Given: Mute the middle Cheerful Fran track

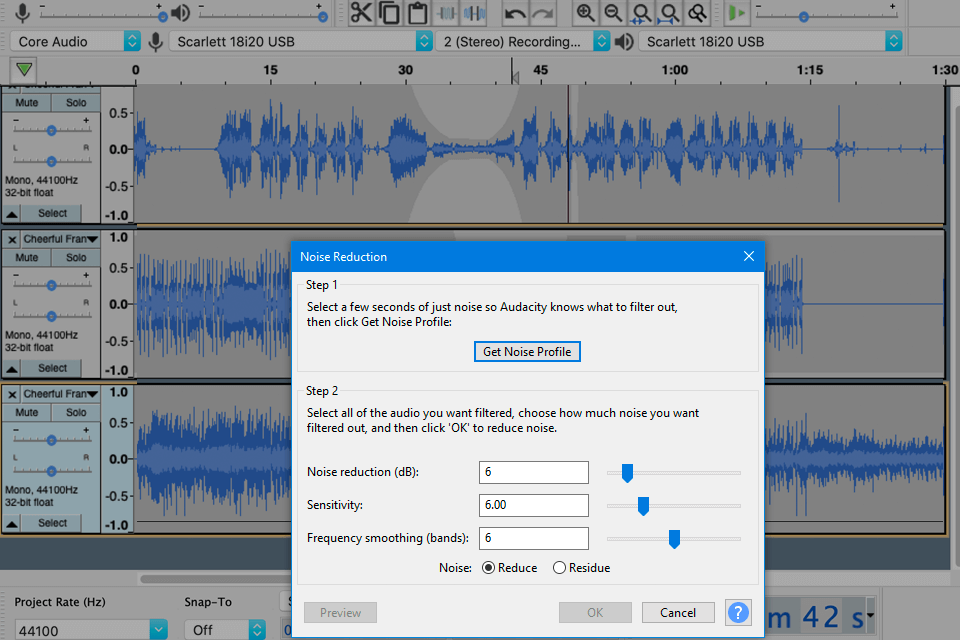Looking at the screenshot, I should point(26,257).
